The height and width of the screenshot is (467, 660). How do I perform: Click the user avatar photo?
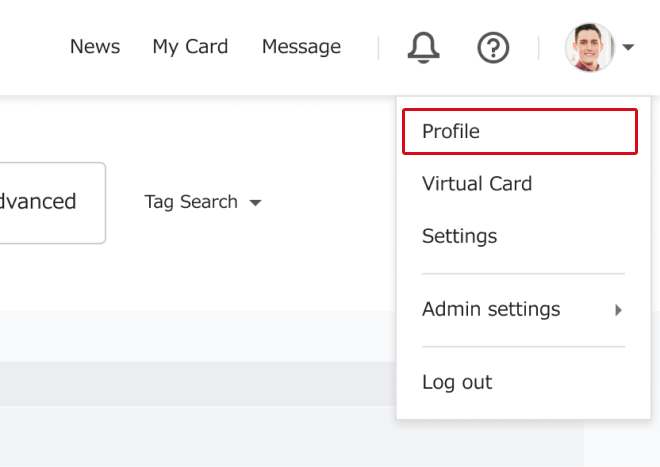pos(589,47)
